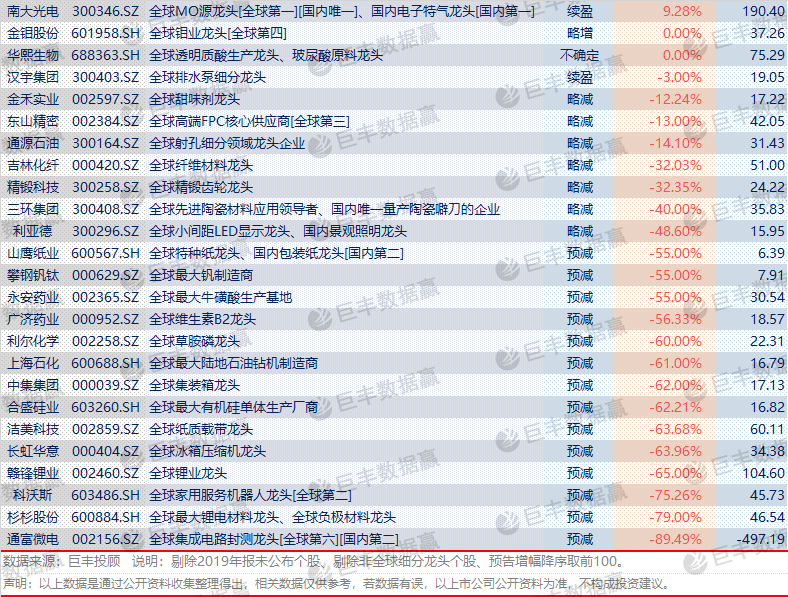Select the value 190.40
Screen dimensions: 788x597
pos(763,11)
